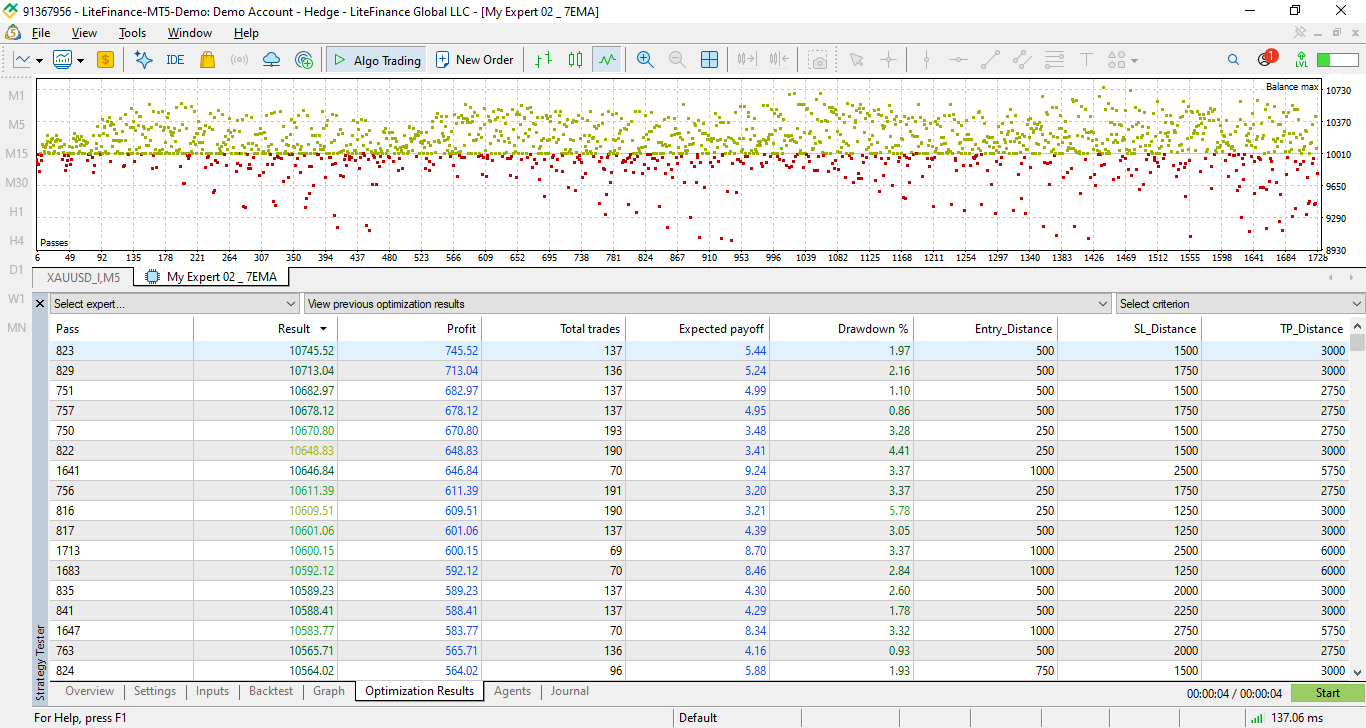Switch to the Backtest tab
The image size is (1366, 728).
(x=271, y=691)
